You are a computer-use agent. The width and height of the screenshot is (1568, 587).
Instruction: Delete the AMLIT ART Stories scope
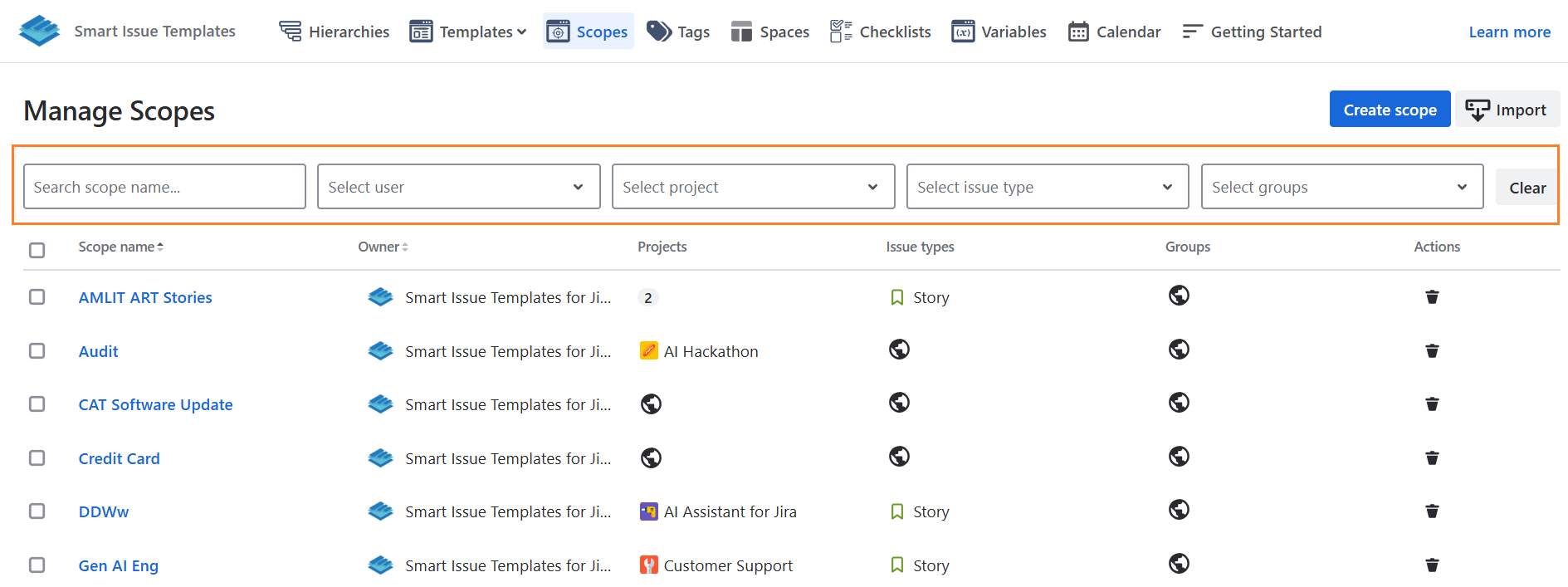click(1432, 297)
